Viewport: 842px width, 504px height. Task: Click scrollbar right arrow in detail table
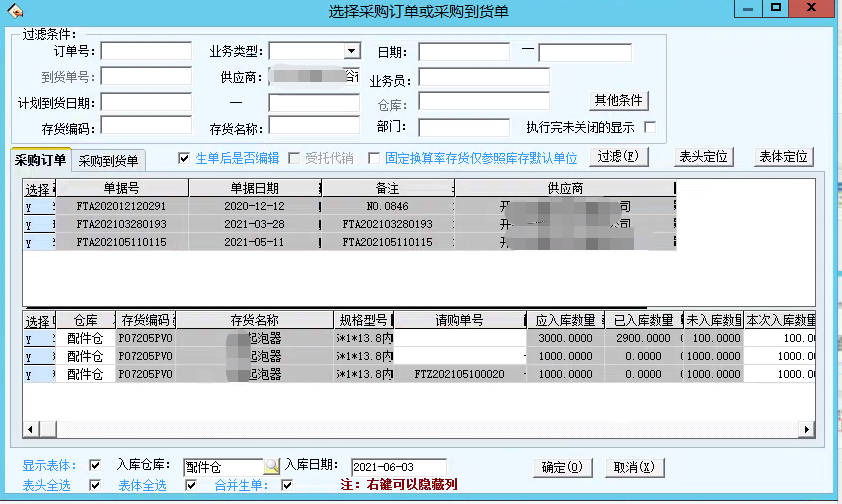tap(806, 429)
